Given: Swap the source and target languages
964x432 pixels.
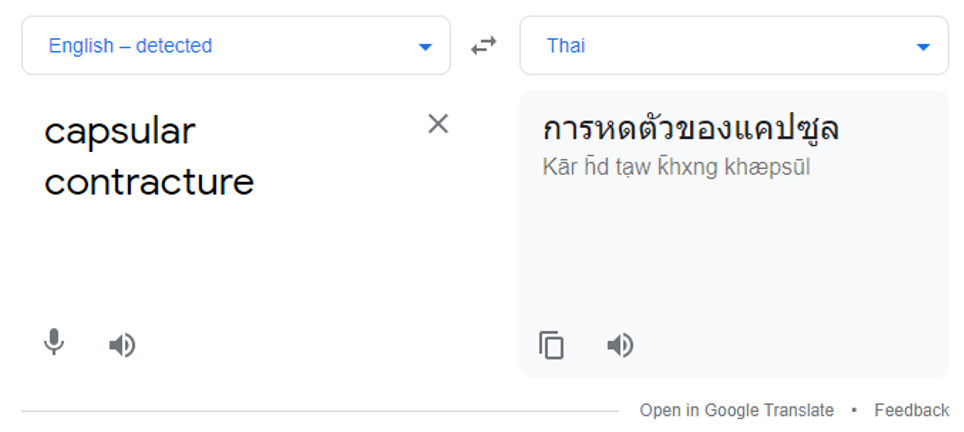Looking at the screenshot, I should click(x=484, y=45).
